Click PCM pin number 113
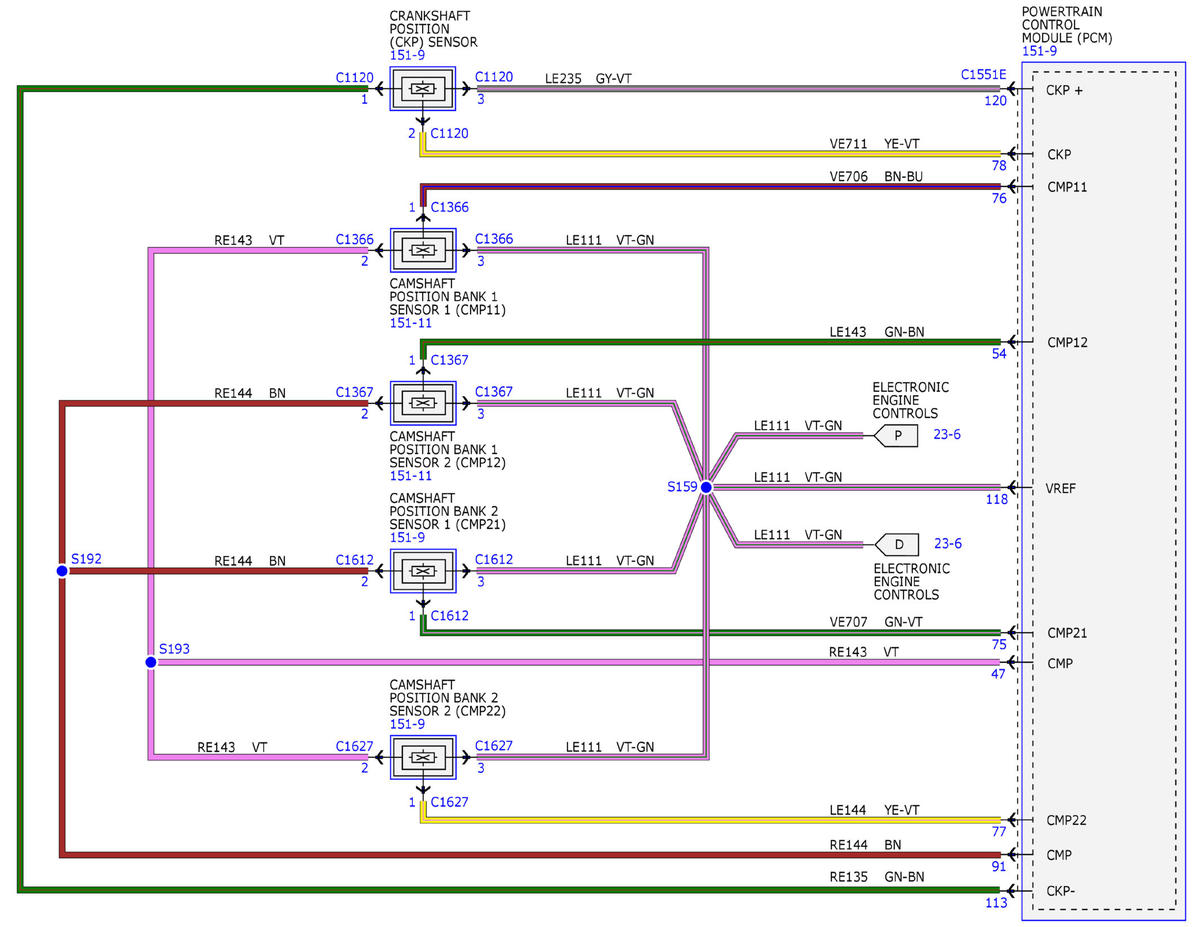The height and width of the screenshot is (927, 1200). point(996,904)
